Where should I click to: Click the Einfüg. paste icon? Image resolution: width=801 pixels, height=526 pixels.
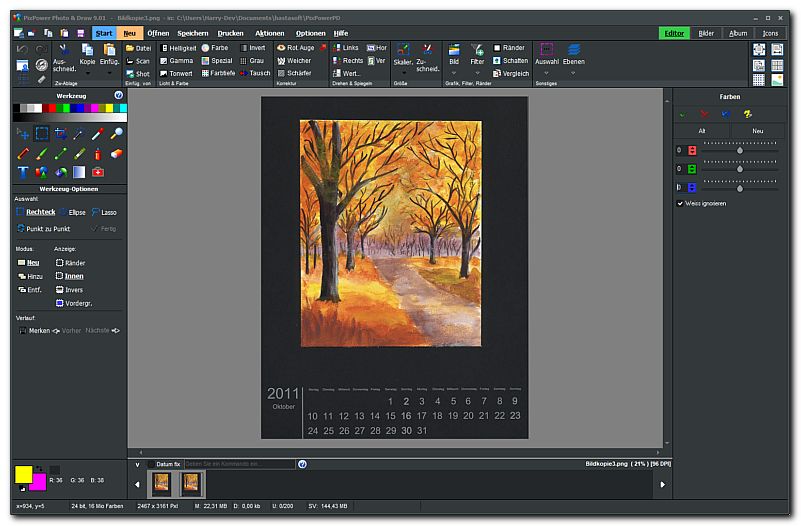(x=109, y=50)
